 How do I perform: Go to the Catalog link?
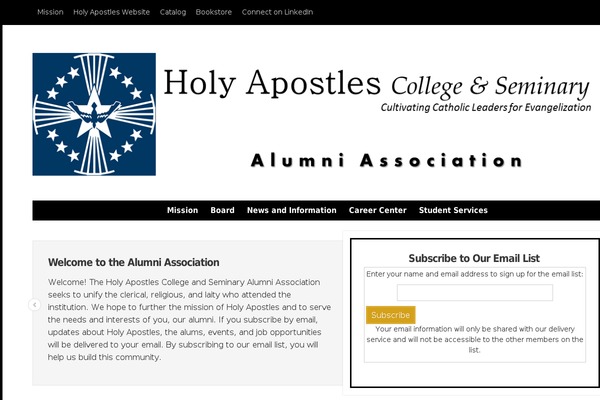173,12
